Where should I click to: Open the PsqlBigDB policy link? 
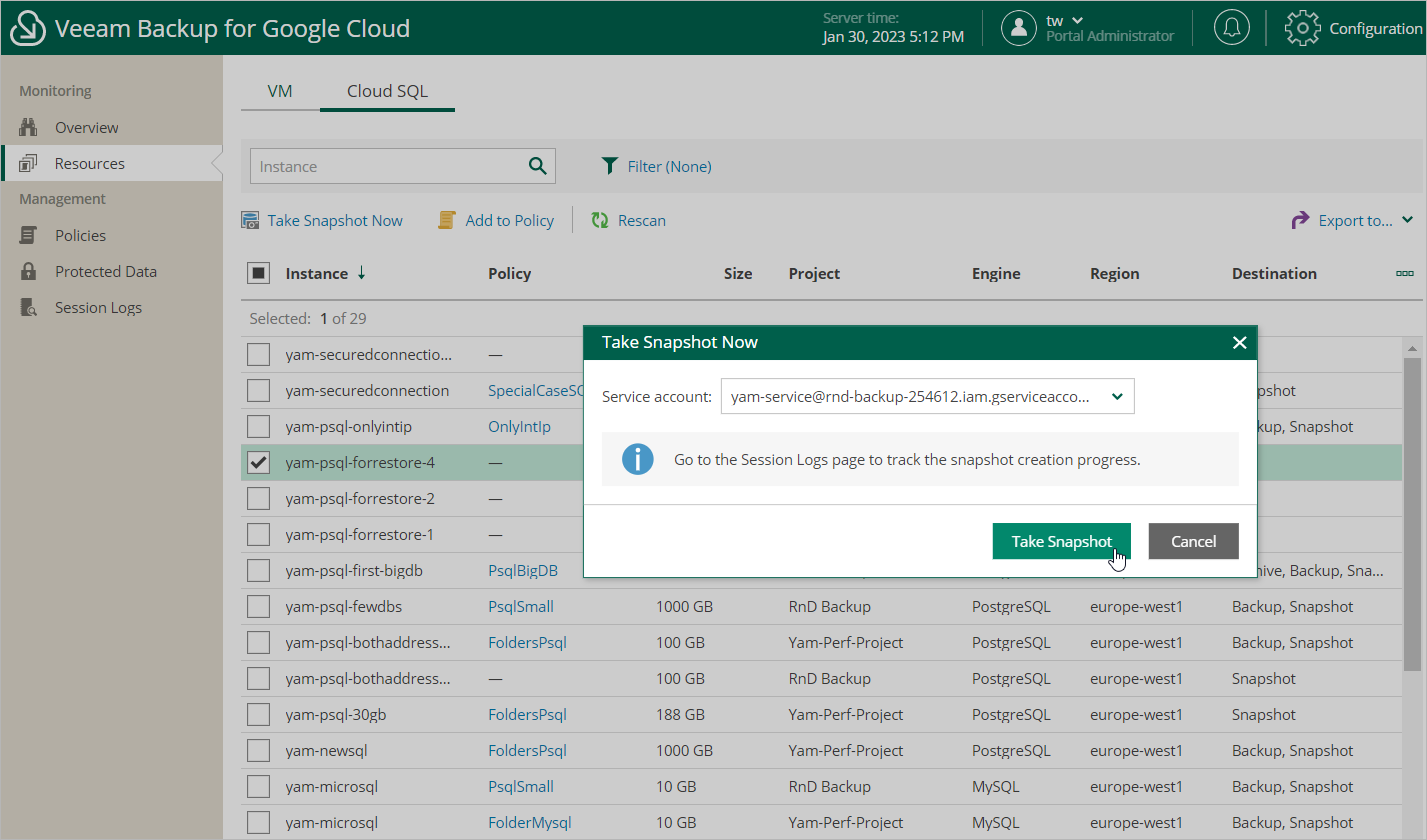coord(523,571)
